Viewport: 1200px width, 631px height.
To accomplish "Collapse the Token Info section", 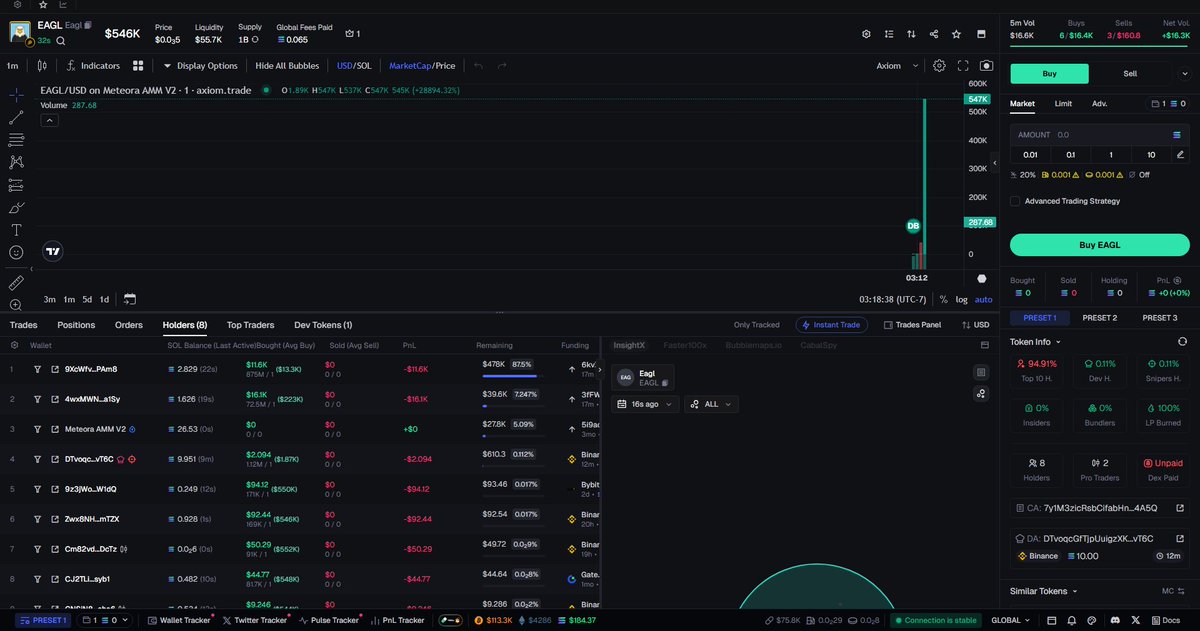I will click(1034, 342).
